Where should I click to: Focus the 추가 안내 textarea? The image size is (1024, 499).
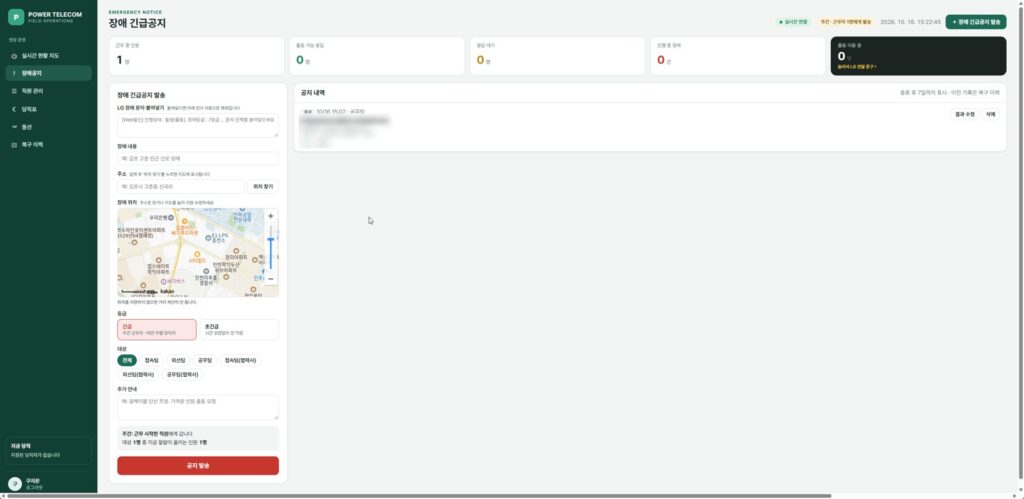[198, 408]
